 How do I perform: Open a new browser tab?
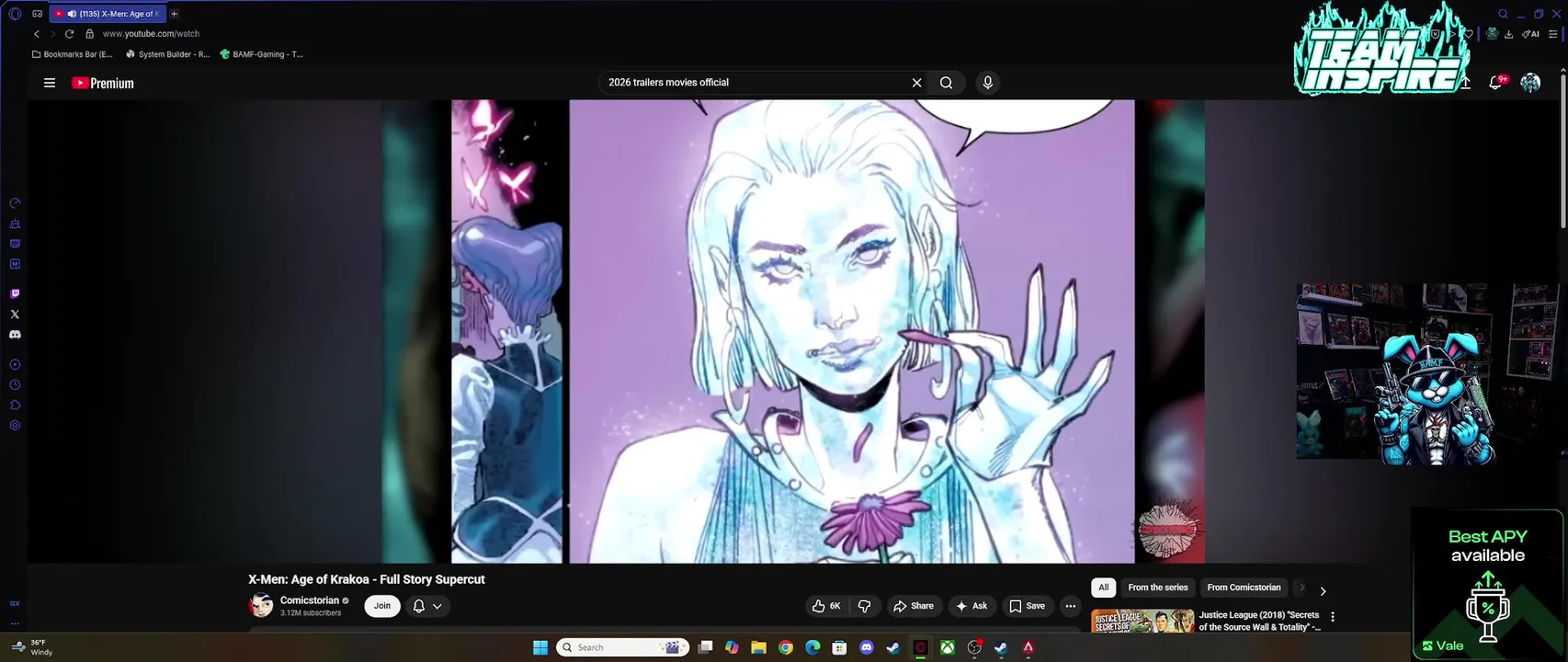[x=174, y=14]
